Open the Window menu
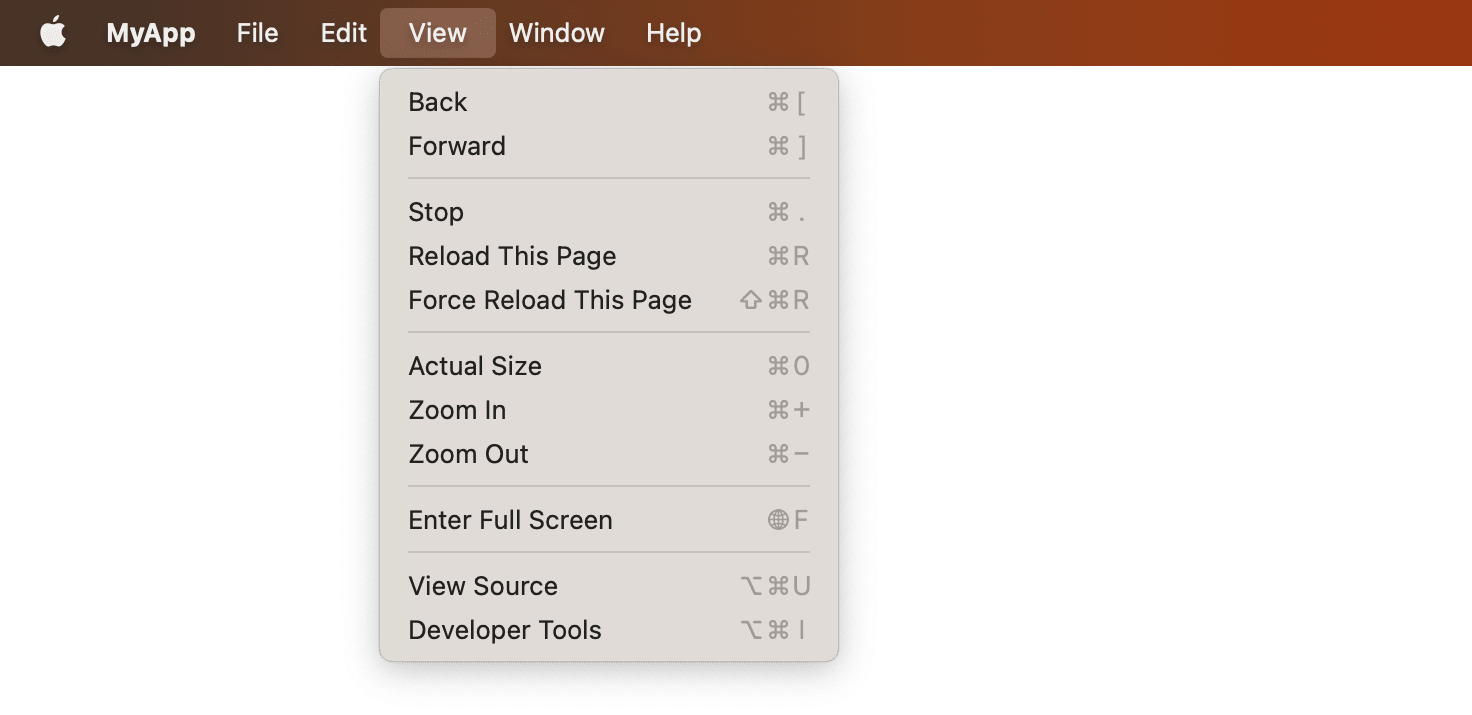 (556, 32)
